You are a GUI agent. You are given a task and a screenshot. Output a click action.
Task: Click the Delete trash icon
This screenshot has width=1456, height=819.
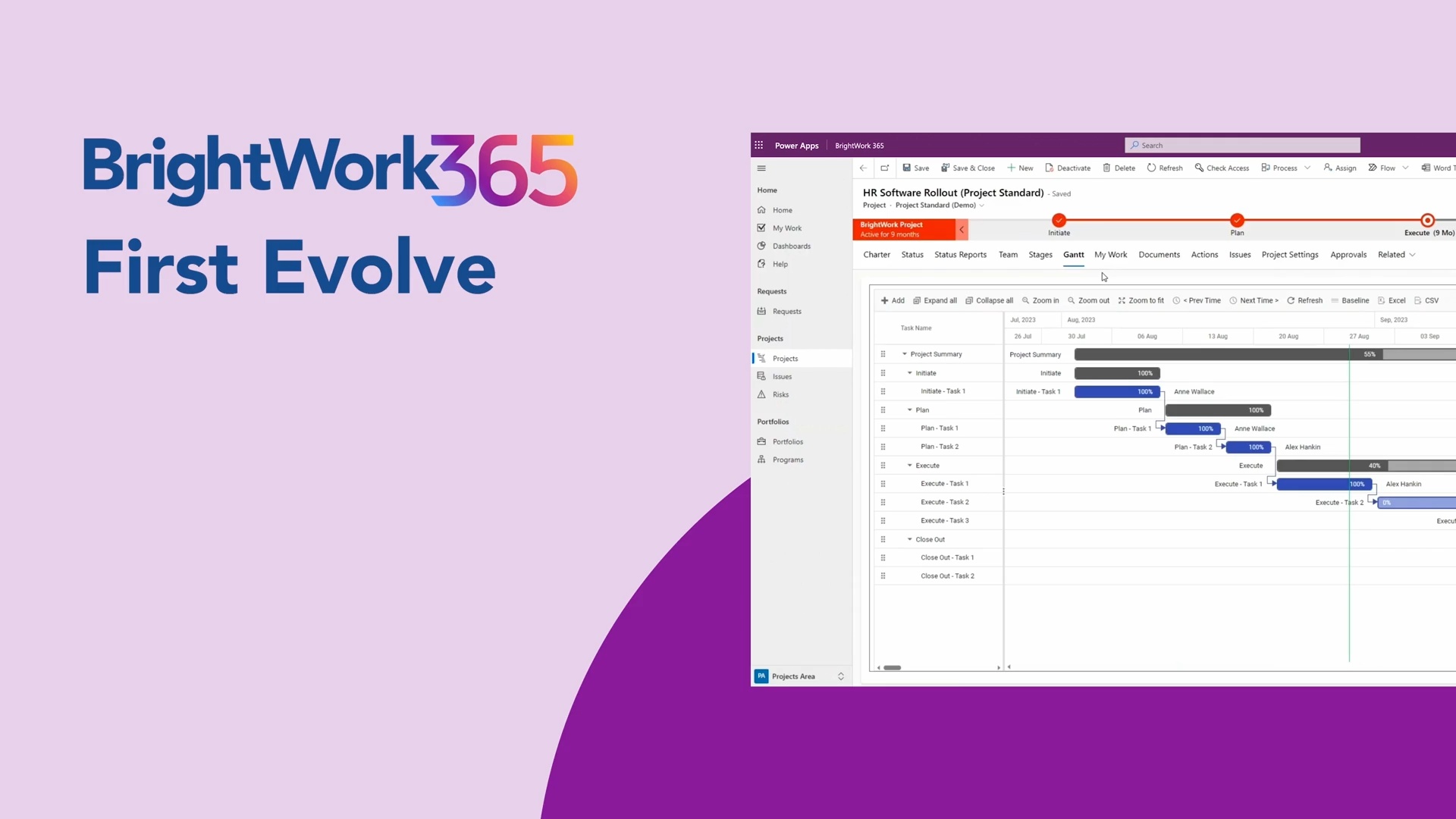(1106, 168)
